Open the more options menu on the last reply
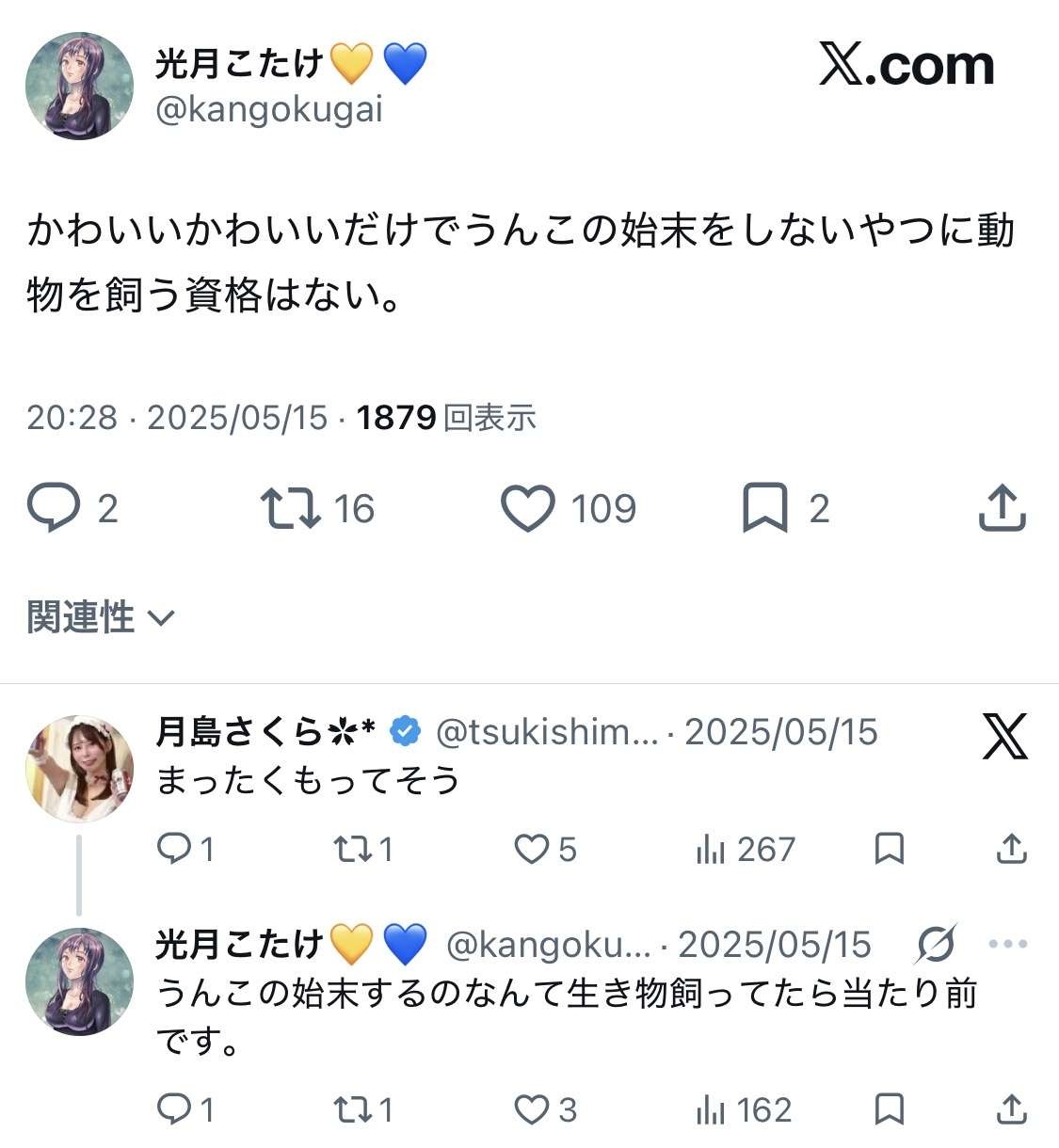The image size is (1059, 1148). [x=1008, y=944]
